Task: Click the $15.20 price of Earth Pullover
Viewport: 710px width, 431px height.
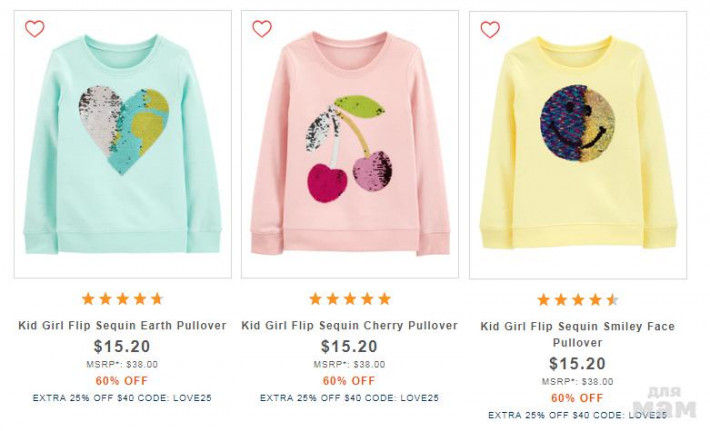Action: click(122, 346)
